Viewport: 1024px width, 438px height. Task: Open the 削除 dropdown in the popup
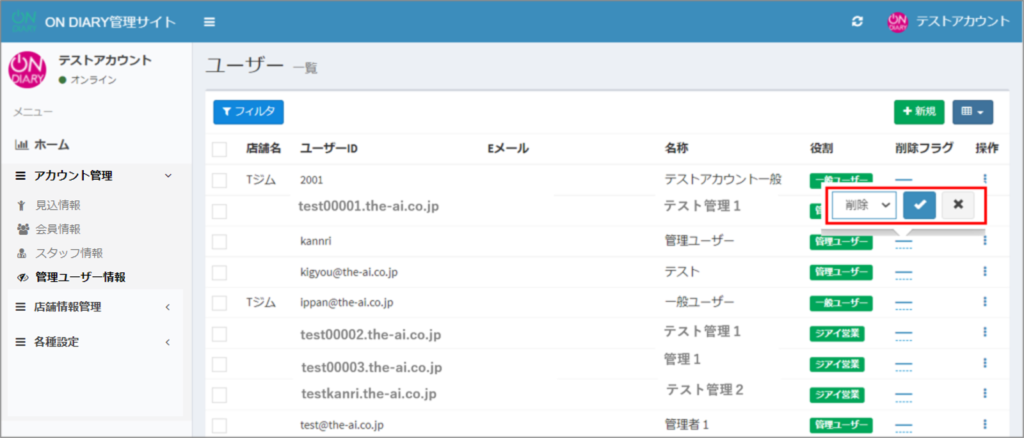(x=863, y=204)
